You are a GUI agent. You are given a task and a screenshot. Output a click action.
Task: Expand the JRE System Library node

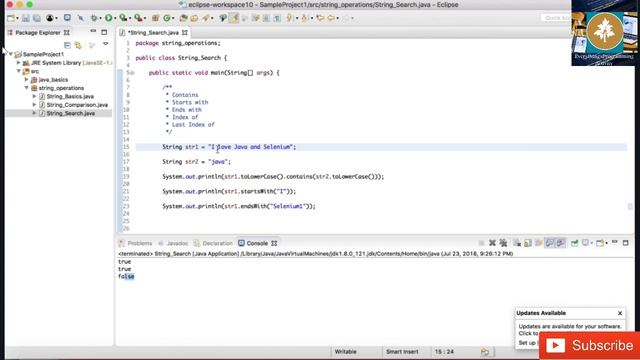[19, 63]
